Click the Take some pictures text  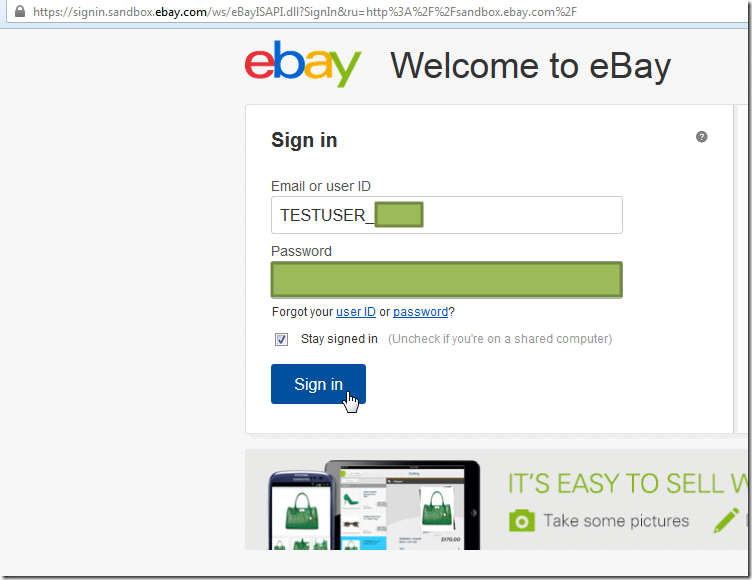coord(616,521)
